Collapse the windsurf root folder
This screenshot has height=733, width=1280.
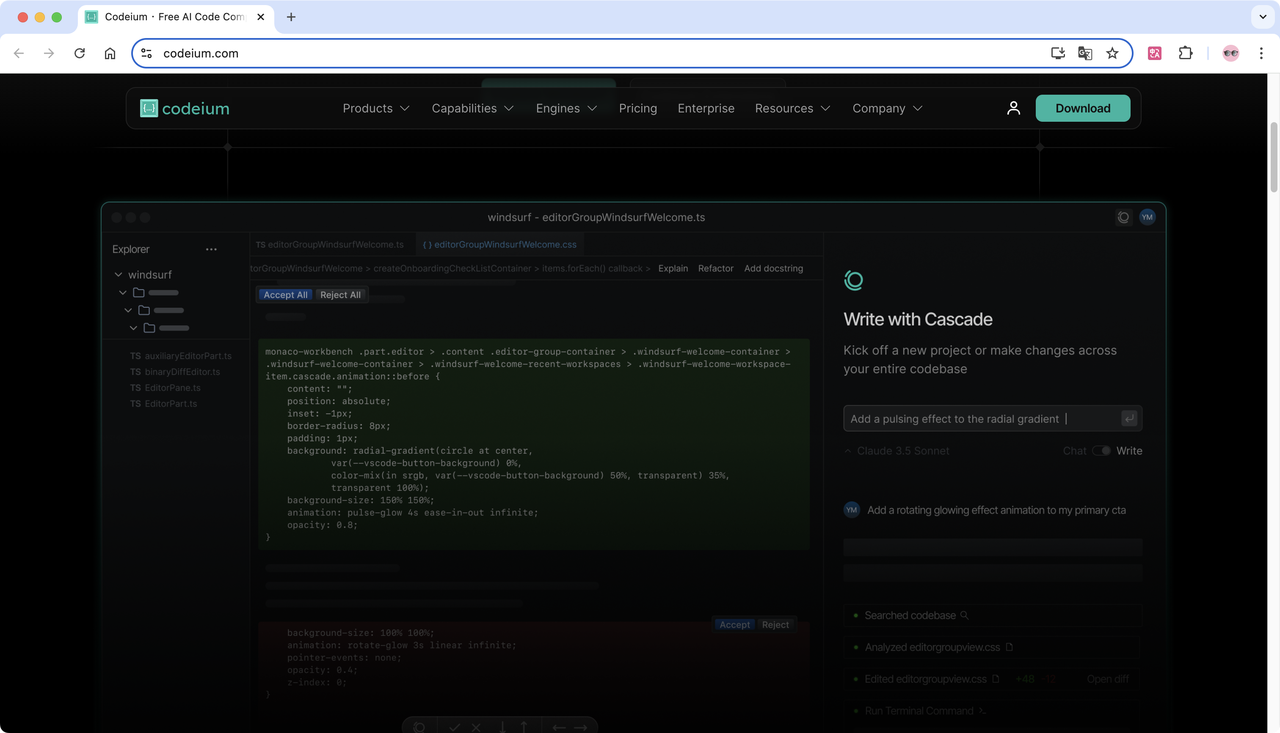[x=118, y=275]
